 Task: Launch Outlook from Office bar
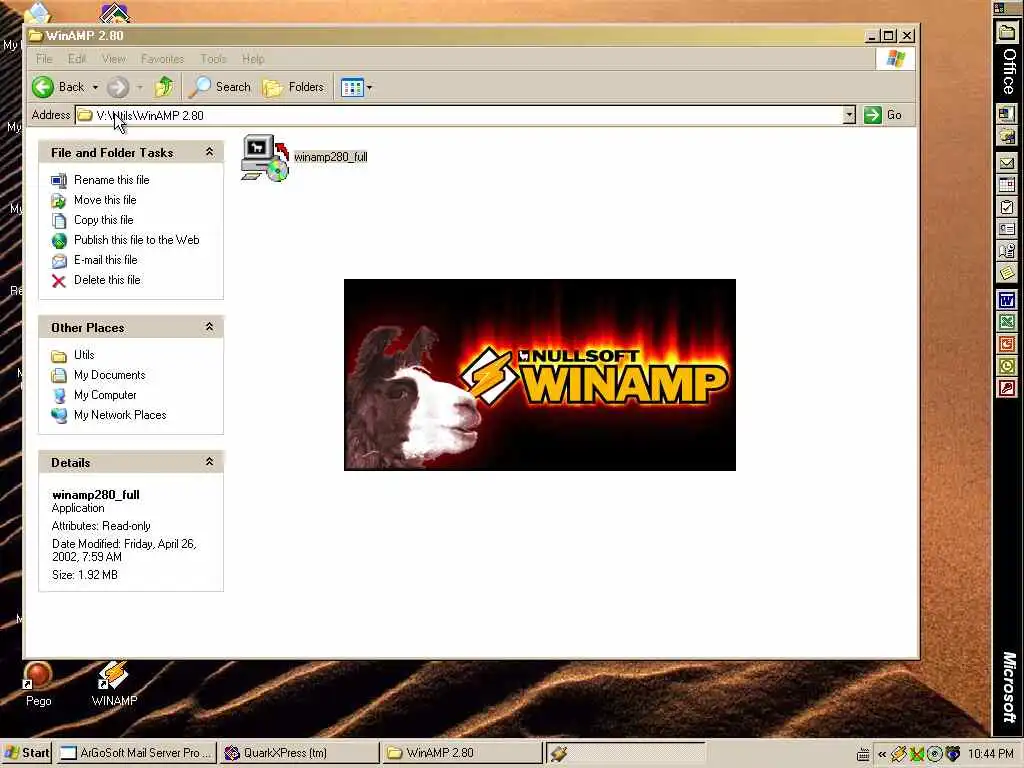(x=1006, y=366)
